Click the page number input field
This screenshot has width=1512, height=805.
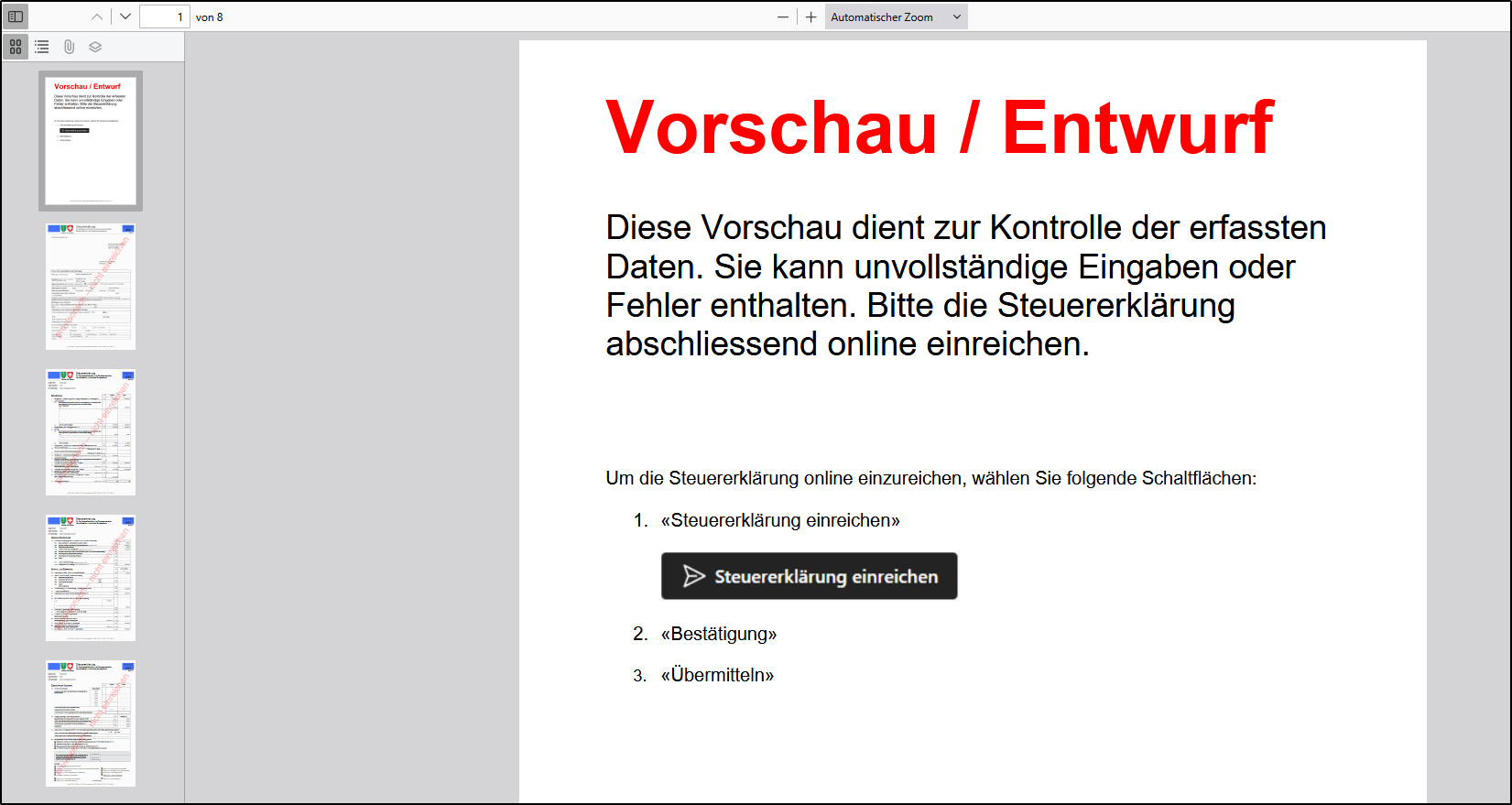(164, 16)
